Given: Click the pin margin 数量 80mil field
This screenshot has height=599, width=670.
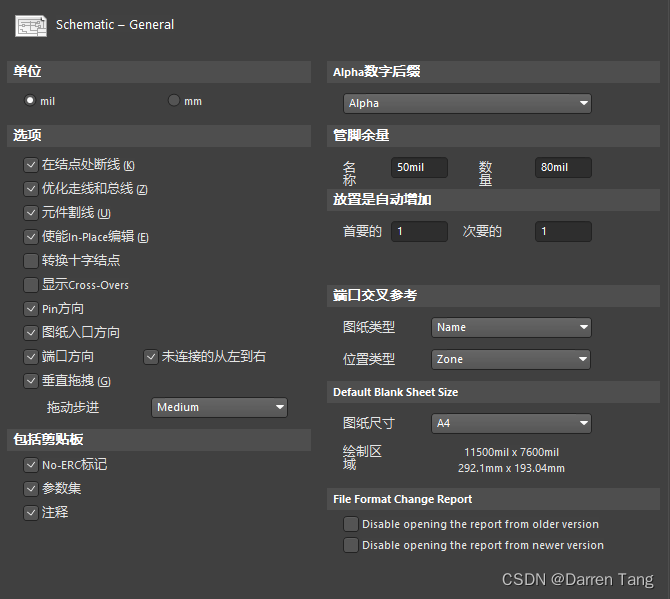Looking at the screenshot, I should (x=563, y=167).
